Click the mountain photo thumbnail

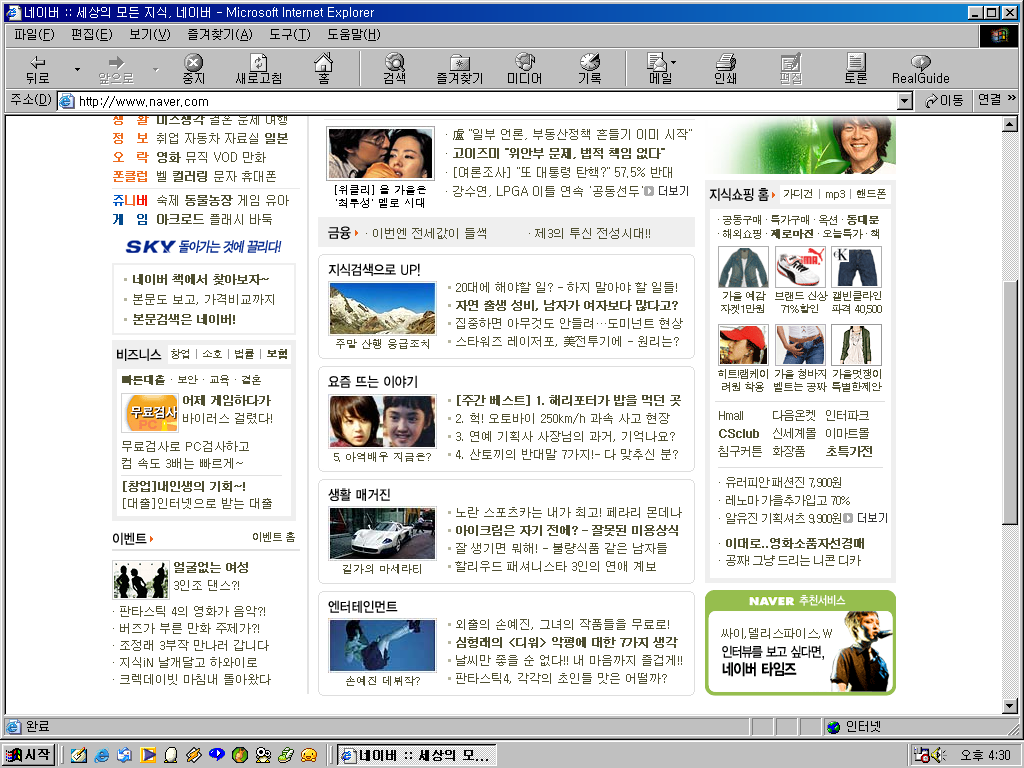[382, 308]
